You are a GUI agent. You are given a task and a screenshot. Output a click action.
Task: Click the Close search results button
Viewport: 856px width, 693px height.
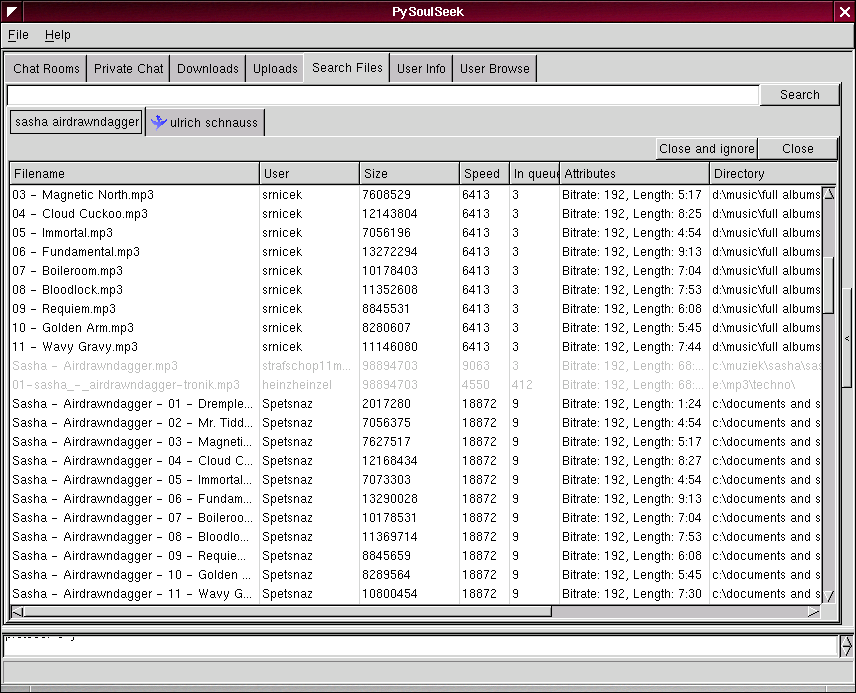pos(798,149)
